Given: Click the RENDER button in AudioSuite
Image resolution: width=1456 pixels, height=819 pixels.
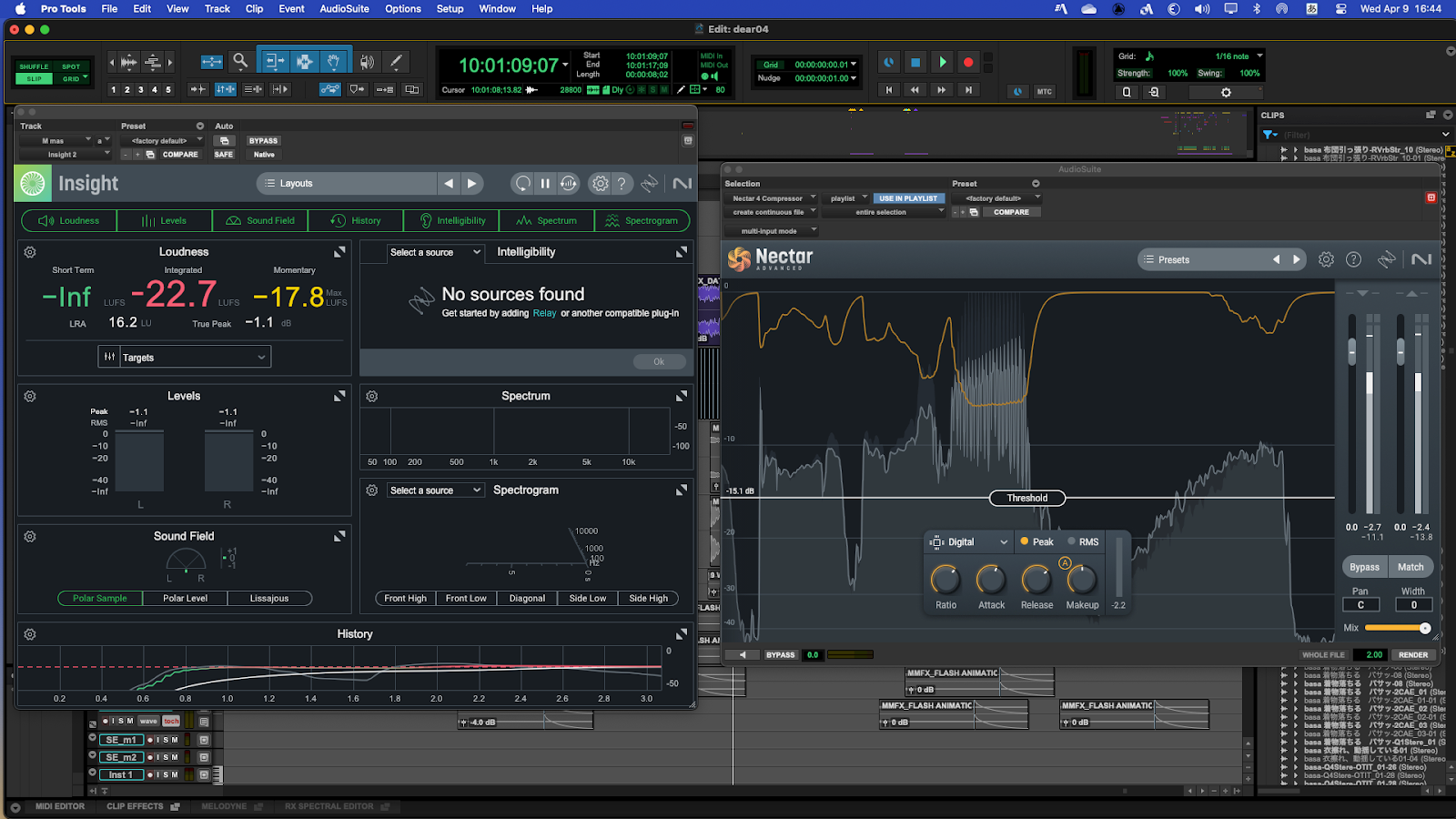Looking at the screenshot, I should point(1412,655).
